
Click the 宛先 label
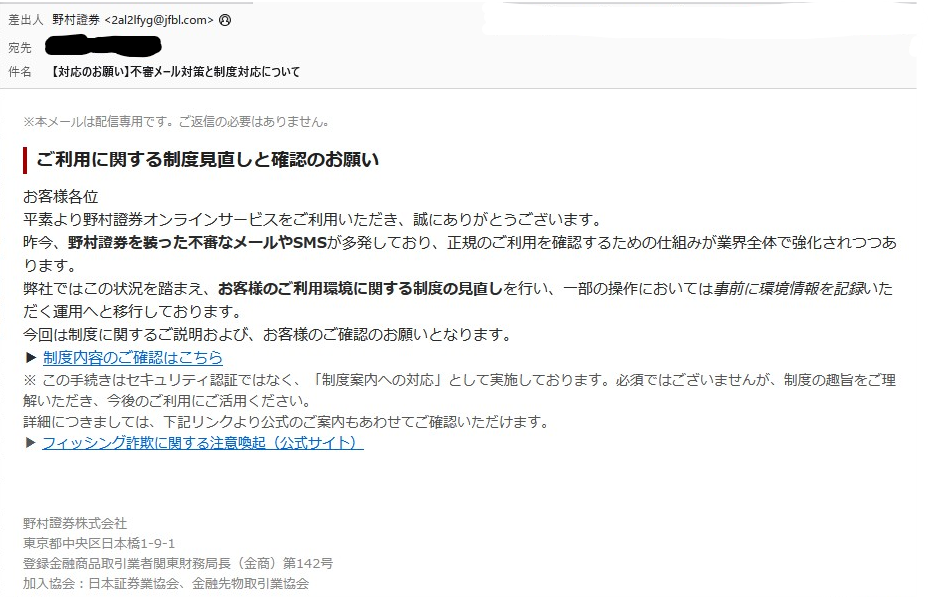[x=20, y=48]
